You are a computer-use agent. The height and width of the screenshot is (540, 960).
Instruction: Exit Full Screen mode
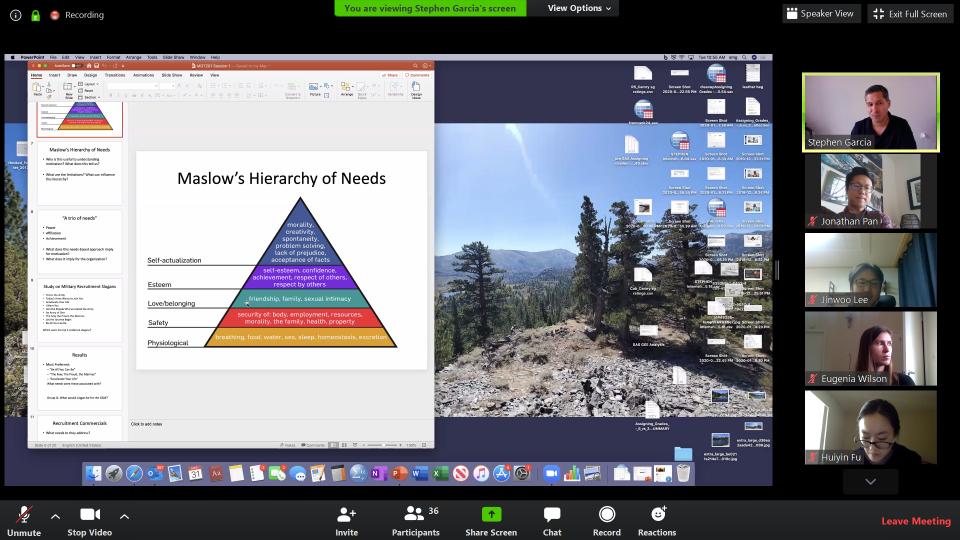click(x=910, y=13)
